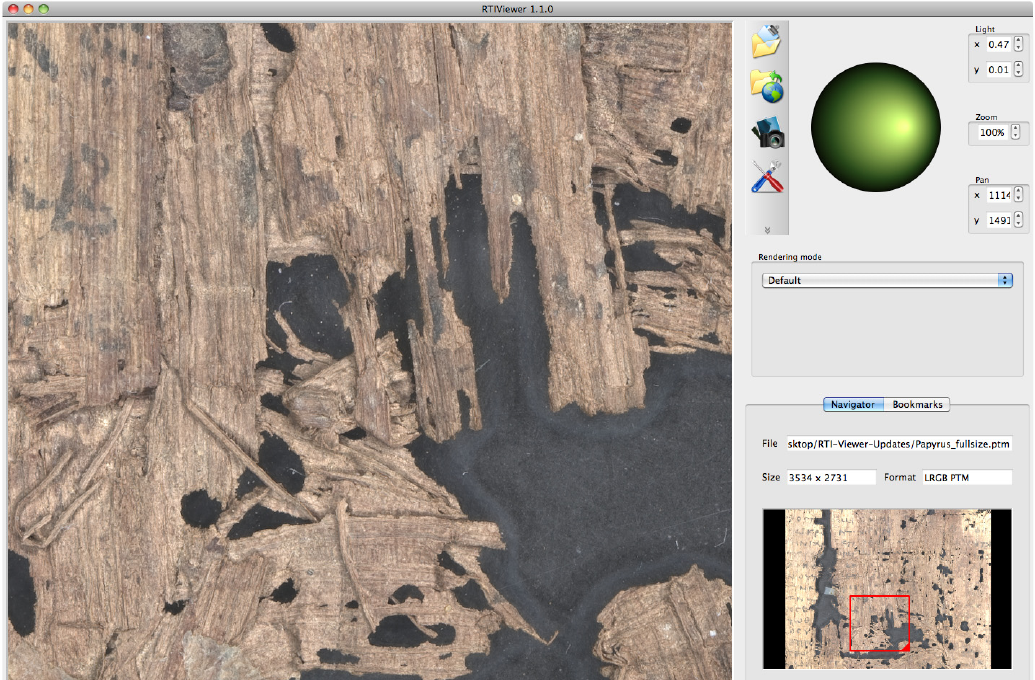Select the Navigator tab

[x=853, y=405]
